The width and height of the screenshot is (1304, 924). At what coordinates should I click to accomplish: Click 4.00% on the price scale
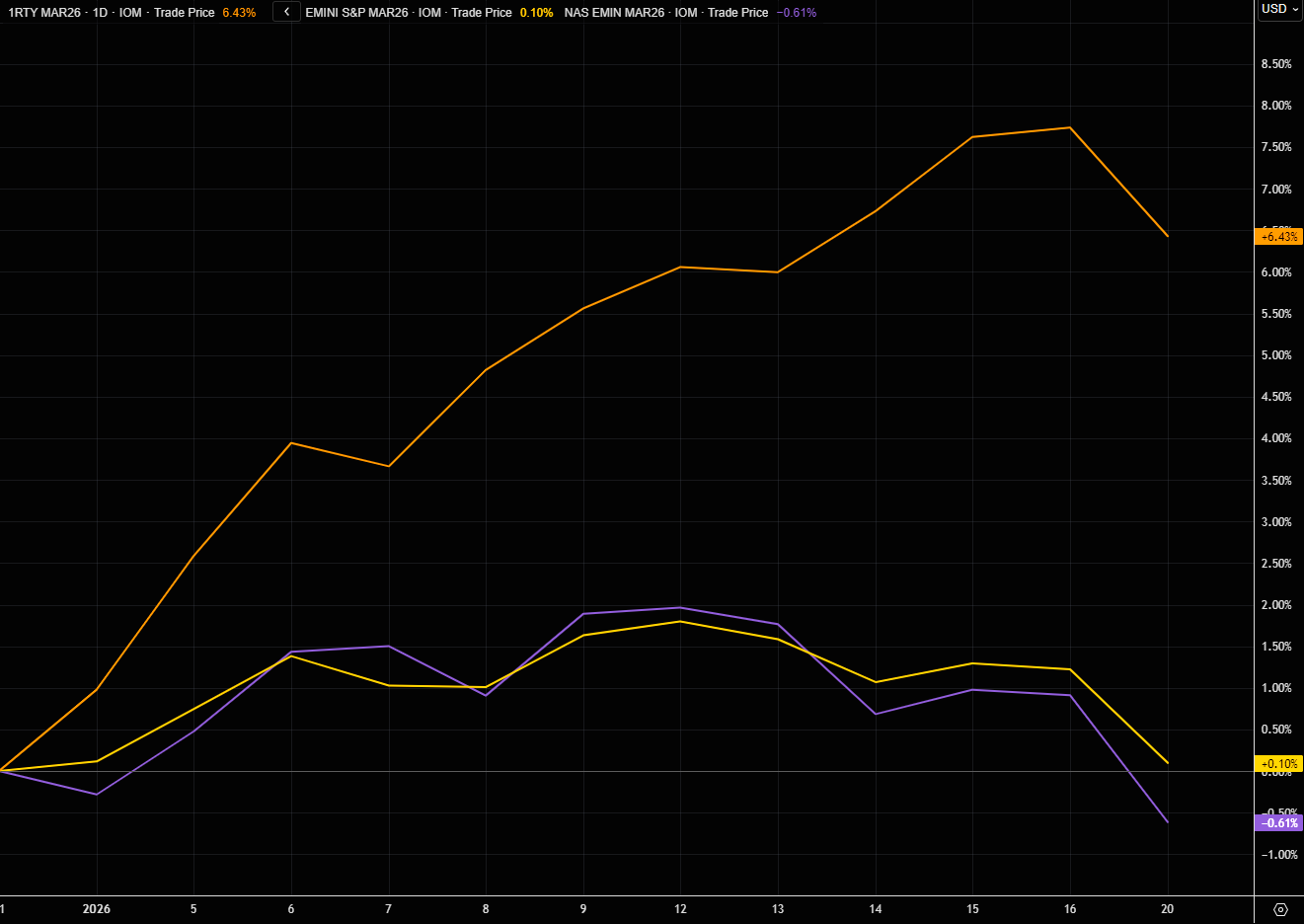(x=1275, y=438)
